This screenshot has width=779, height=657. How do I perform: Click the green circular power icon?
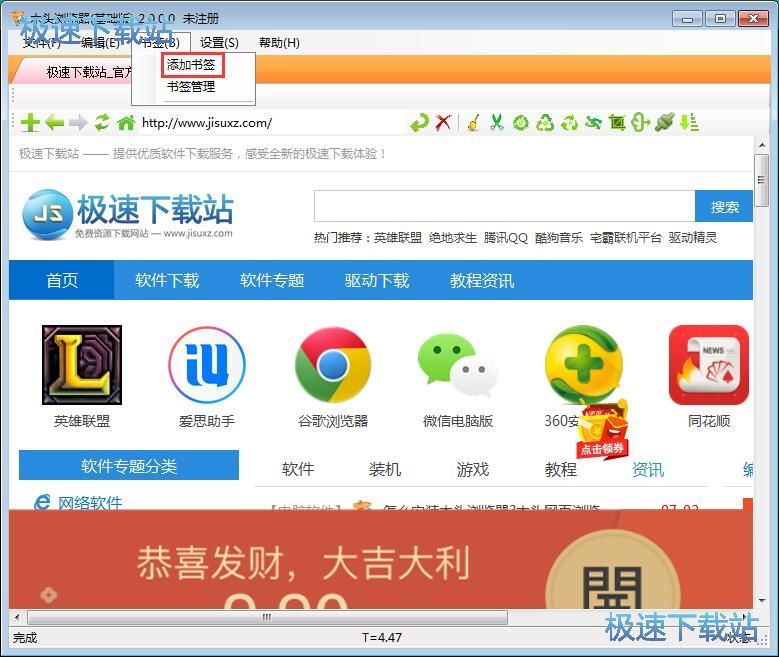coord(521,122)
